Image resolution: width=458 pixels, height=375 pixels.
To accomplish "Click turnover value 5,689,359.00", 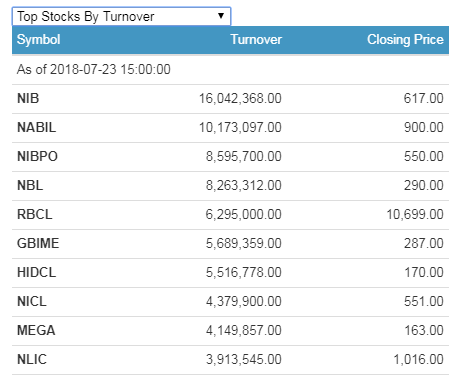I will pos(244,243).
